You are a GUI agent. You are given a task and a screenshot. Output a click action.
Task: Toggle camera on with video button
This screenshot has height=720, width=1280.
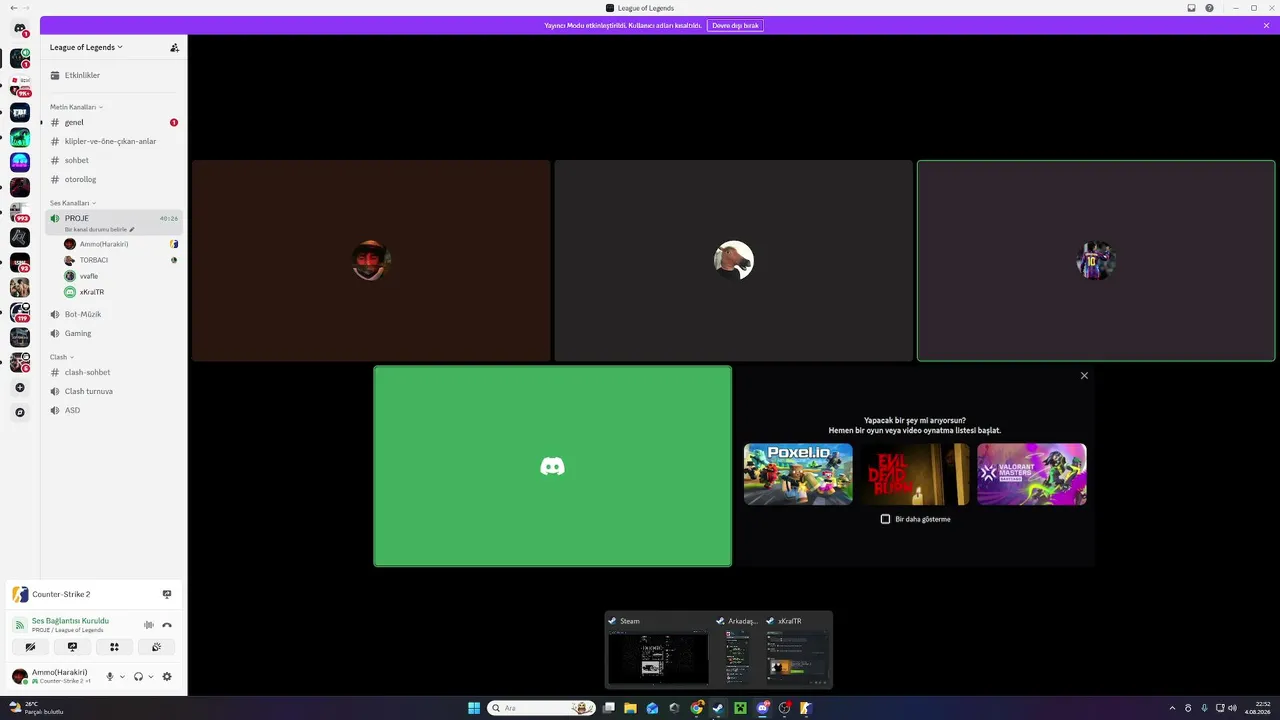30,647
